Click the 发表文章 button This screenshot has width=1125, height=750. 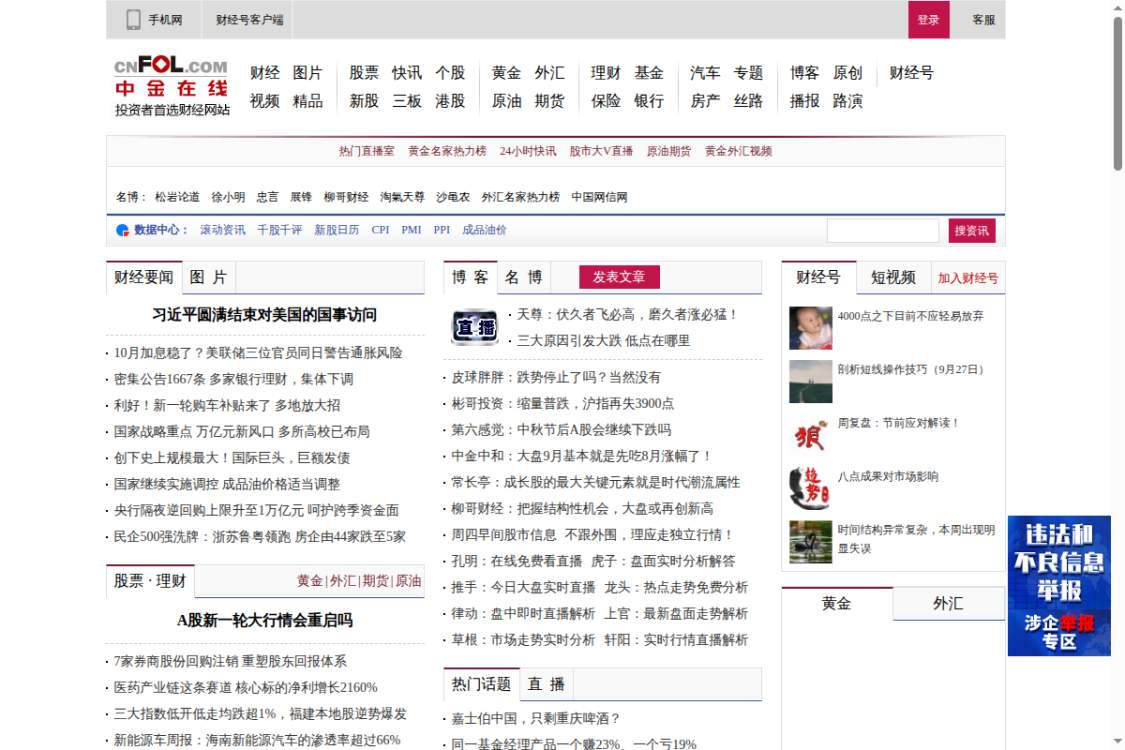pyautogui.click(x=619, y=277)
